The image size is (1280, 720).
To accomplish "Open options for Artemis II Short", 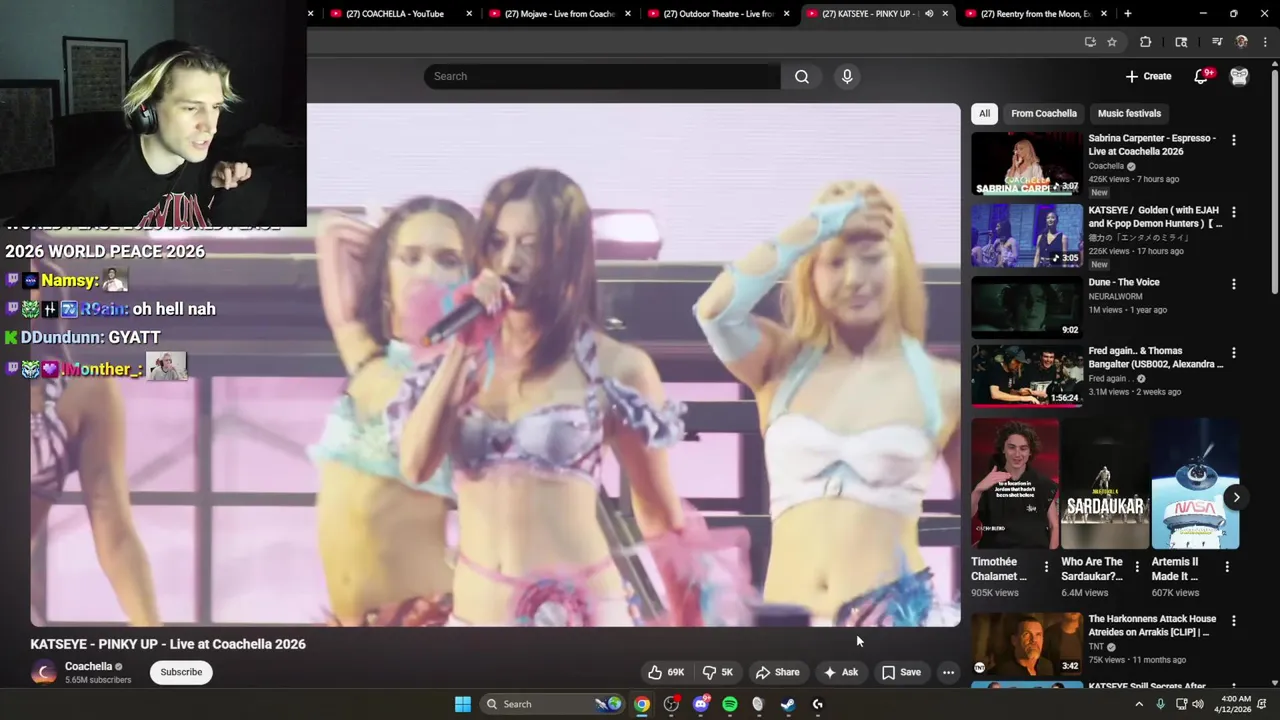I will point(1226,567).
